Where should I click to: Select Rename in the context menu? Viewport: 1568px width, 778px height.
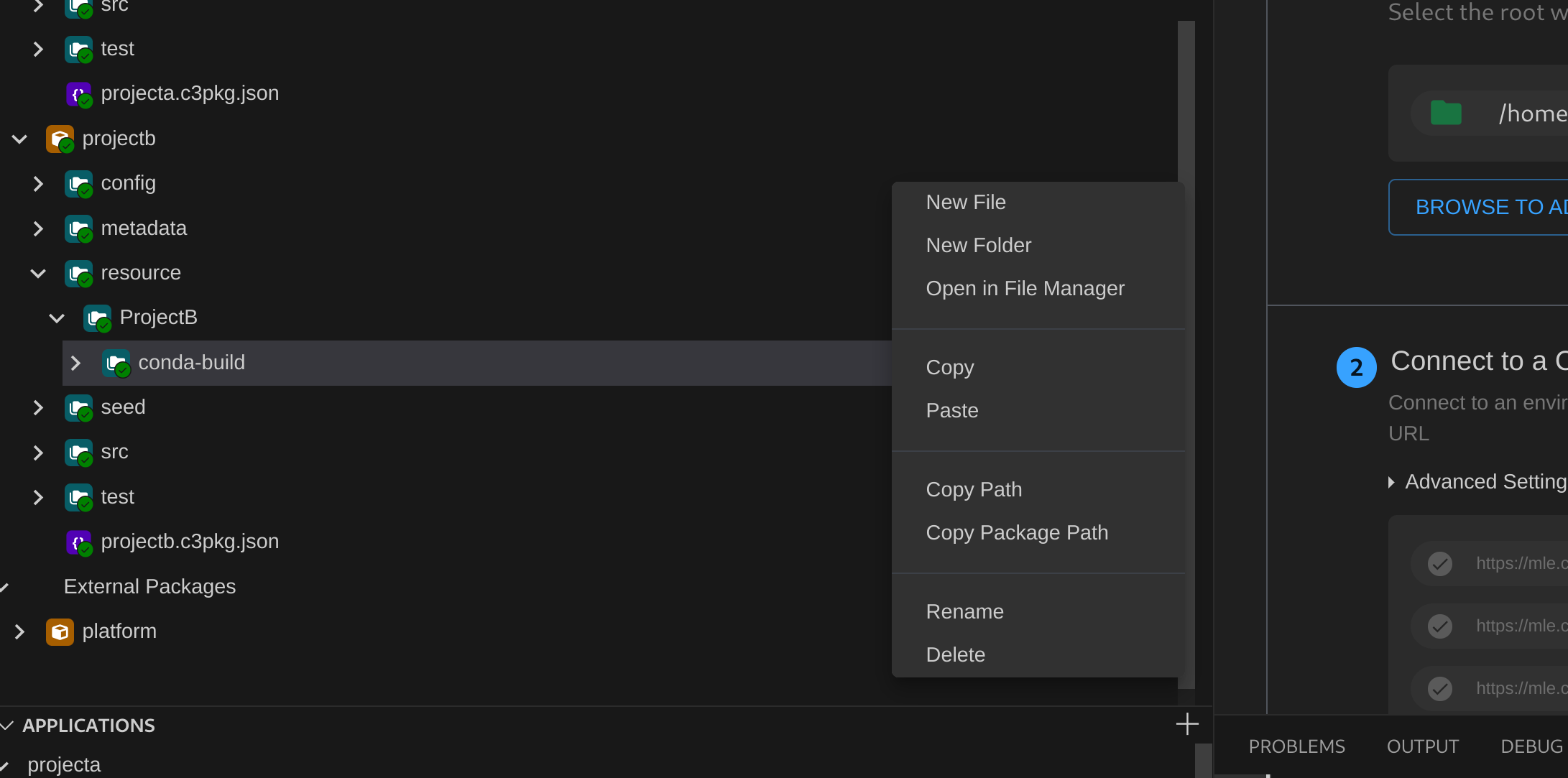point(964,611)
